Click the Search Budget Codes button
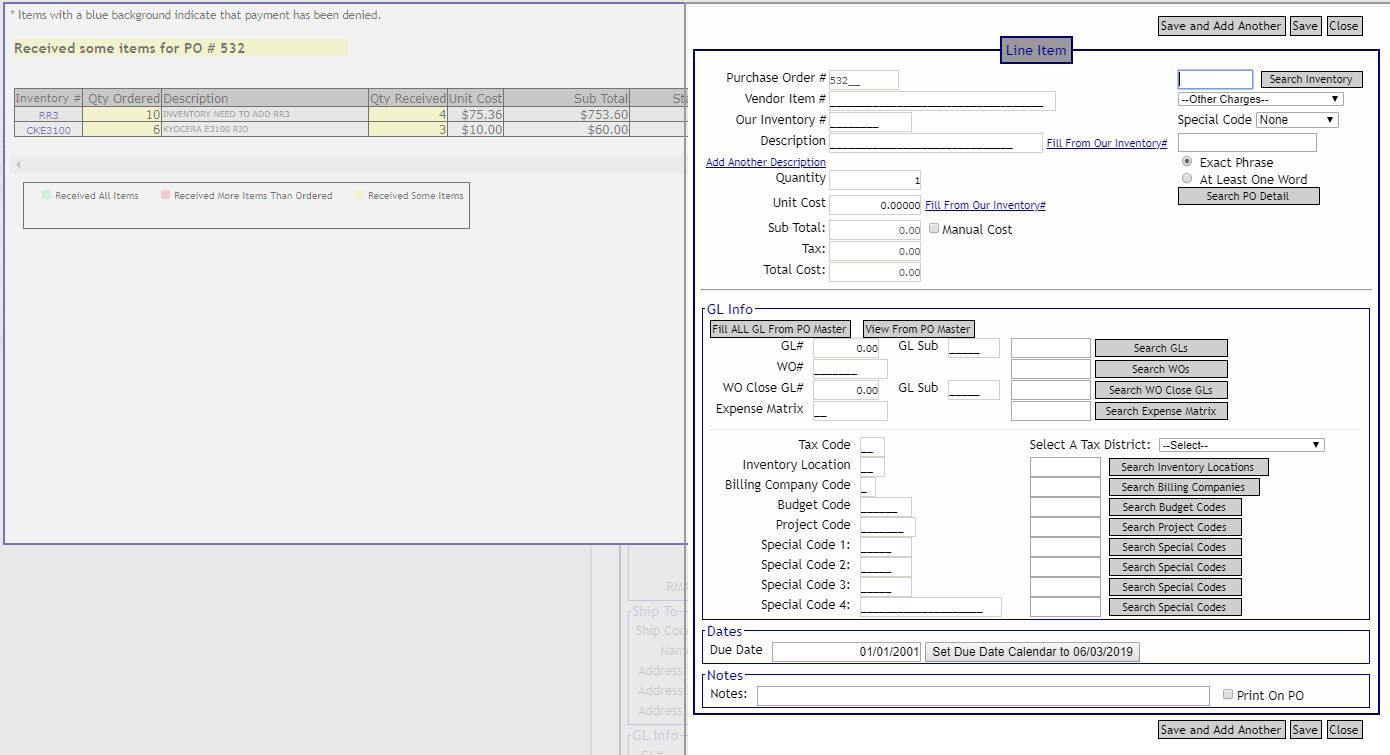 click(1175, 507)
